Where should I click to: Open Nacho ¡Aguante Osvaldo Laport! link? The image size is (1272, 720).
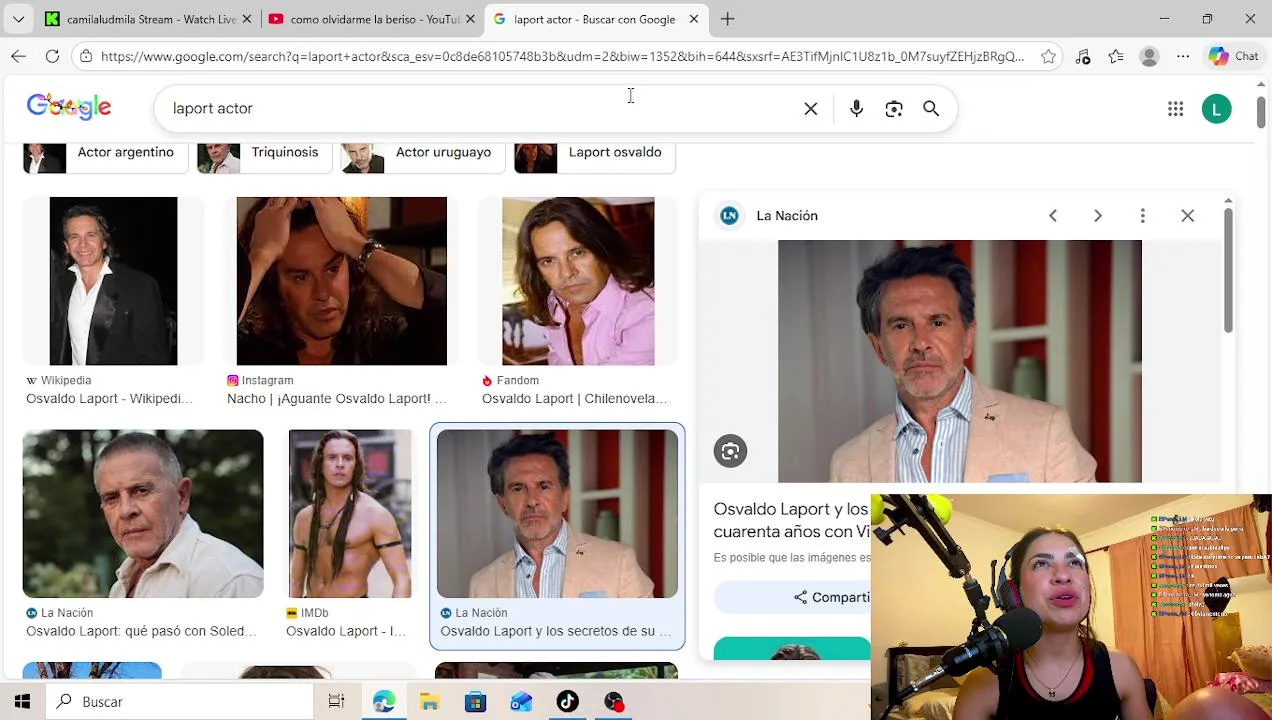pos(337,399)
